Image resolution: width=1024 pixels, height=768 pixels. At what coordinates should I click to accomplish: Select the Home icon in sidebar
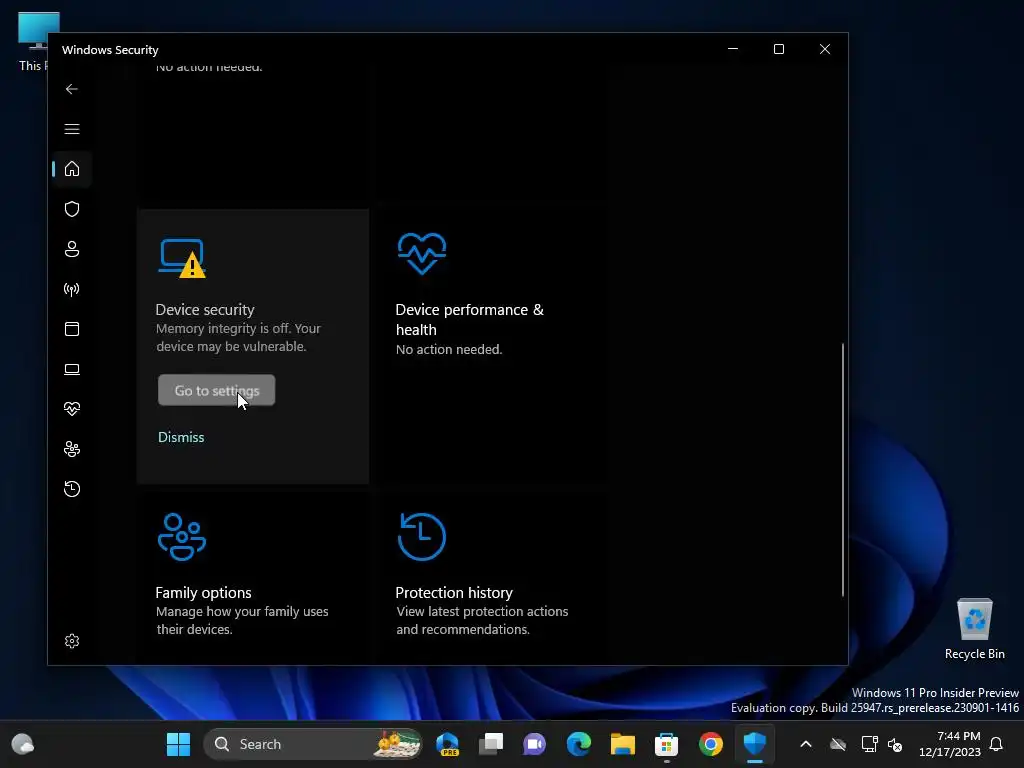[x=72, y=169]
